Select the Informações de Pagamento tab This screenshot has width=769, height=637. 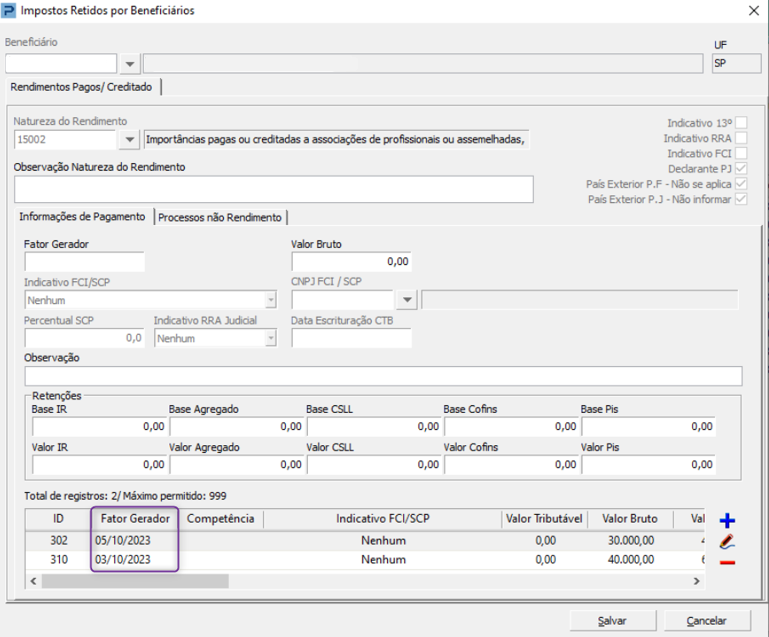pos(83,217)
